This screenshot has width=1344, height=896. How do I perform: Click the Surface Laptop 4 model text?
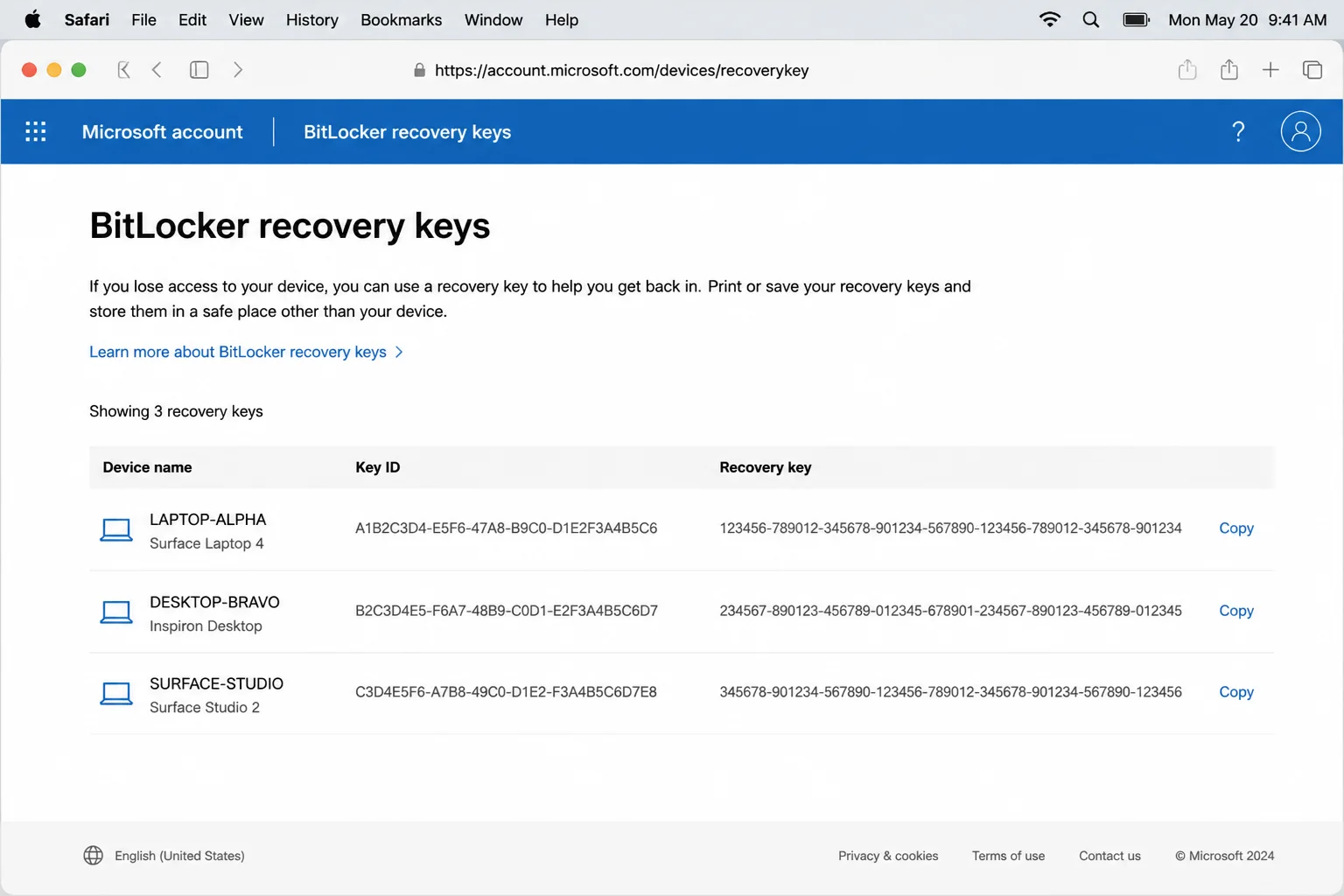click(x=206, y=543)
